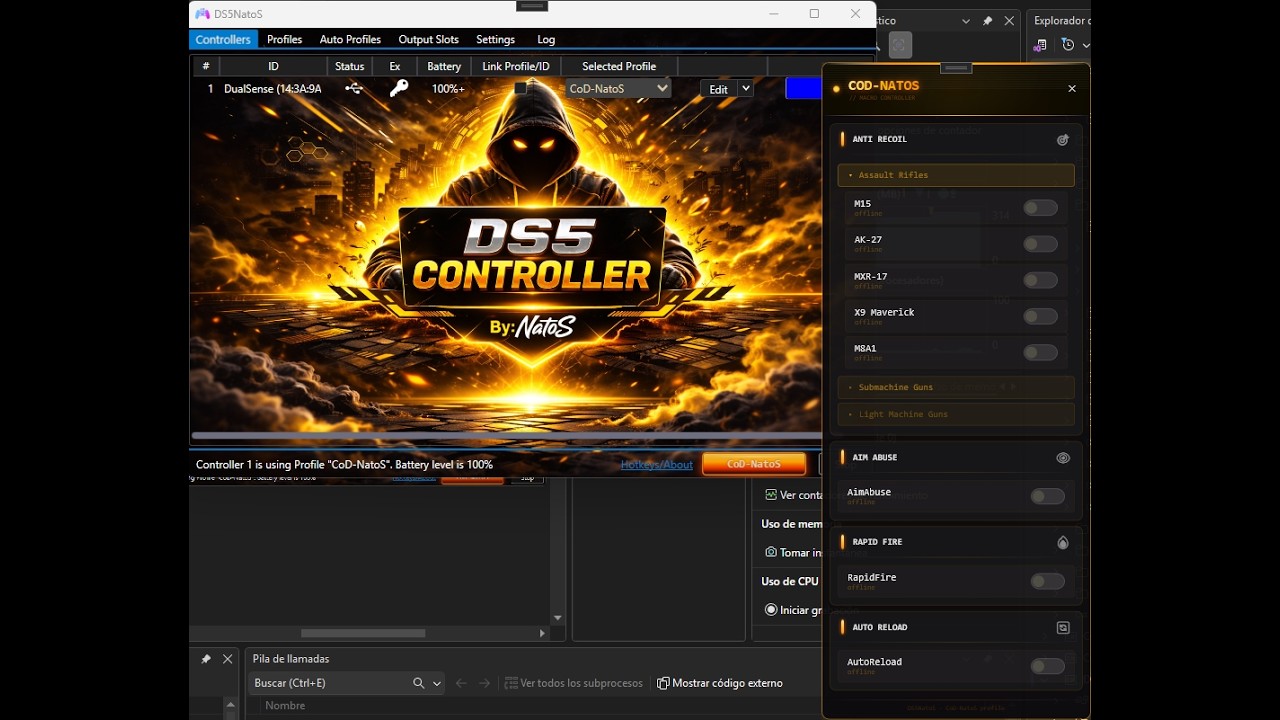The width and height of the screenshot is (1280, 720).
Task: Click the blue lightbar color swatch
Action: 803,88
